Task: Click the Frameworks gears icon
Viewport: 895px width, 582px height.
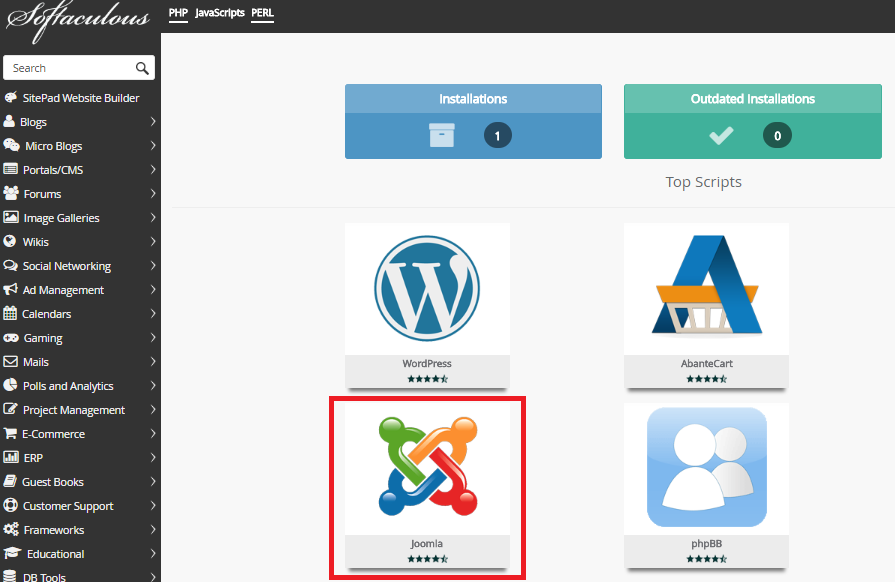Action: pyautogui.click(x=11, y=529)
